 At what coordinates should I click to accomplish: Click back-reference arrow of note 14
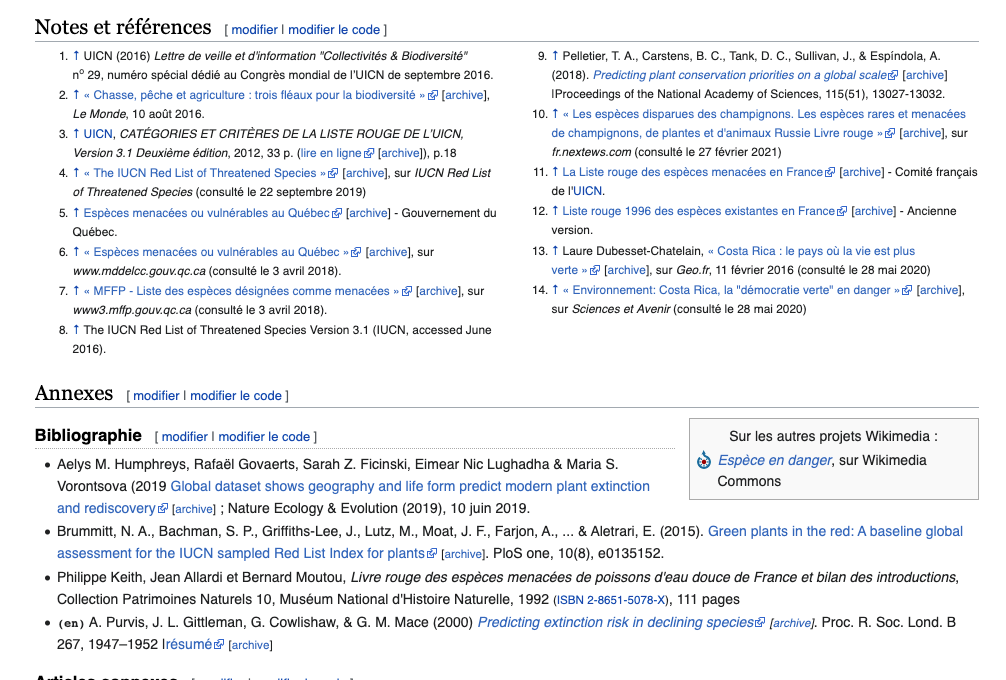tap(556, 290)
